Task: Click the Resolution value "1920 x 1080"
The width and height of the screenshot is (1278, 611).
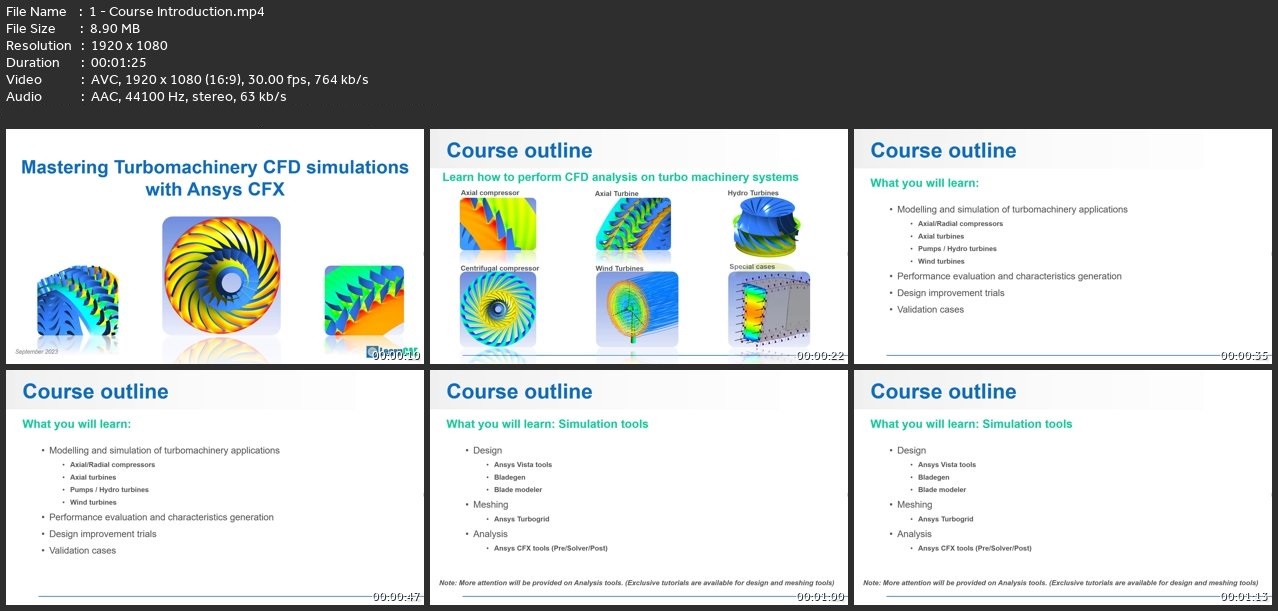Action: tap(129, 46)
